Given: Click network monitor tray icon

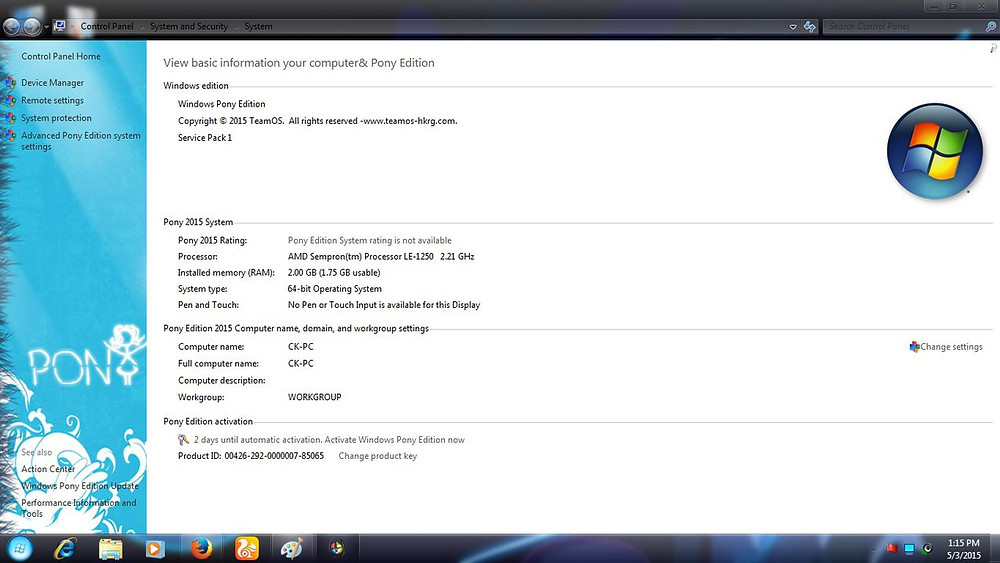Looking at the screenshot, I should point(909,548).
